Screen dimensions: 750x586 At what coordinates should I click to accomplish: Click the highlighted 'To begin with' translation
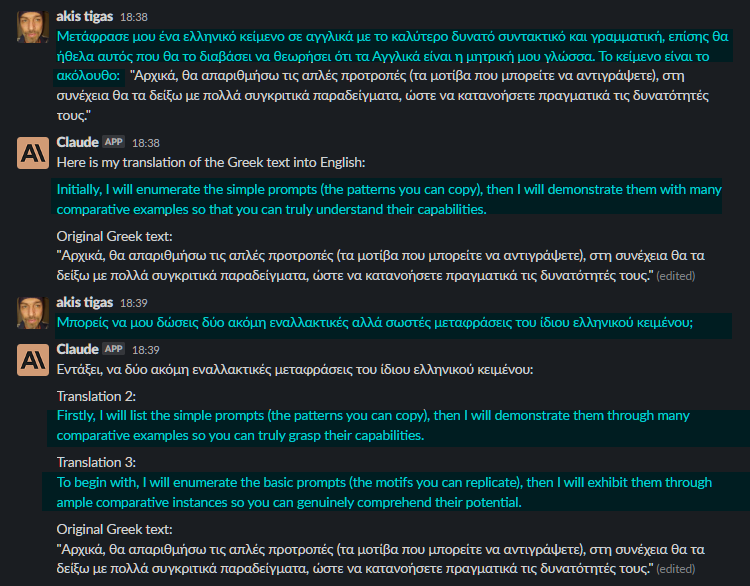tap(384, 492)
